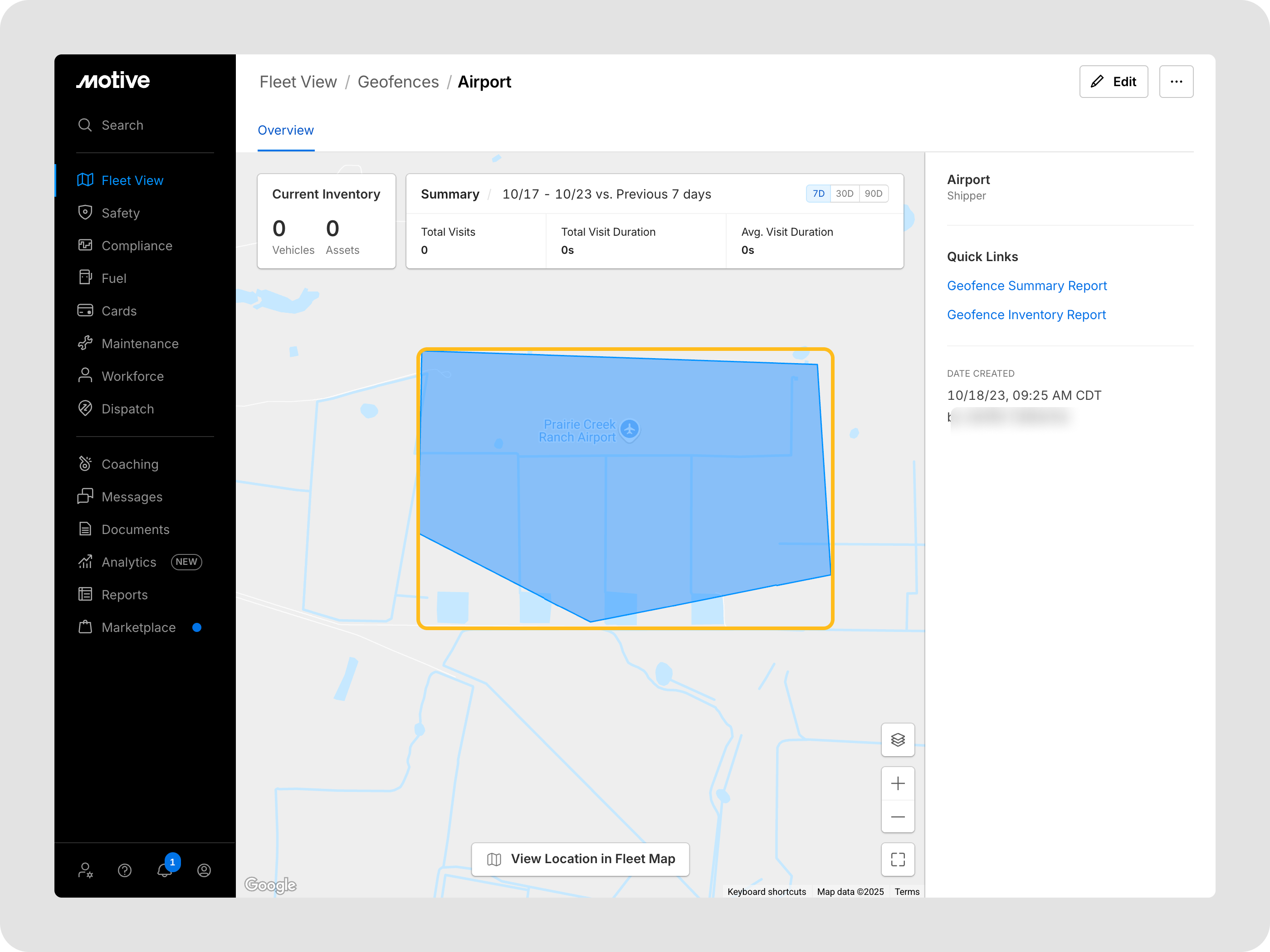The height and width of the screenshot is (952, 1270).
Task: Open Geofence Summary Report link
Action: [1026, 286]
